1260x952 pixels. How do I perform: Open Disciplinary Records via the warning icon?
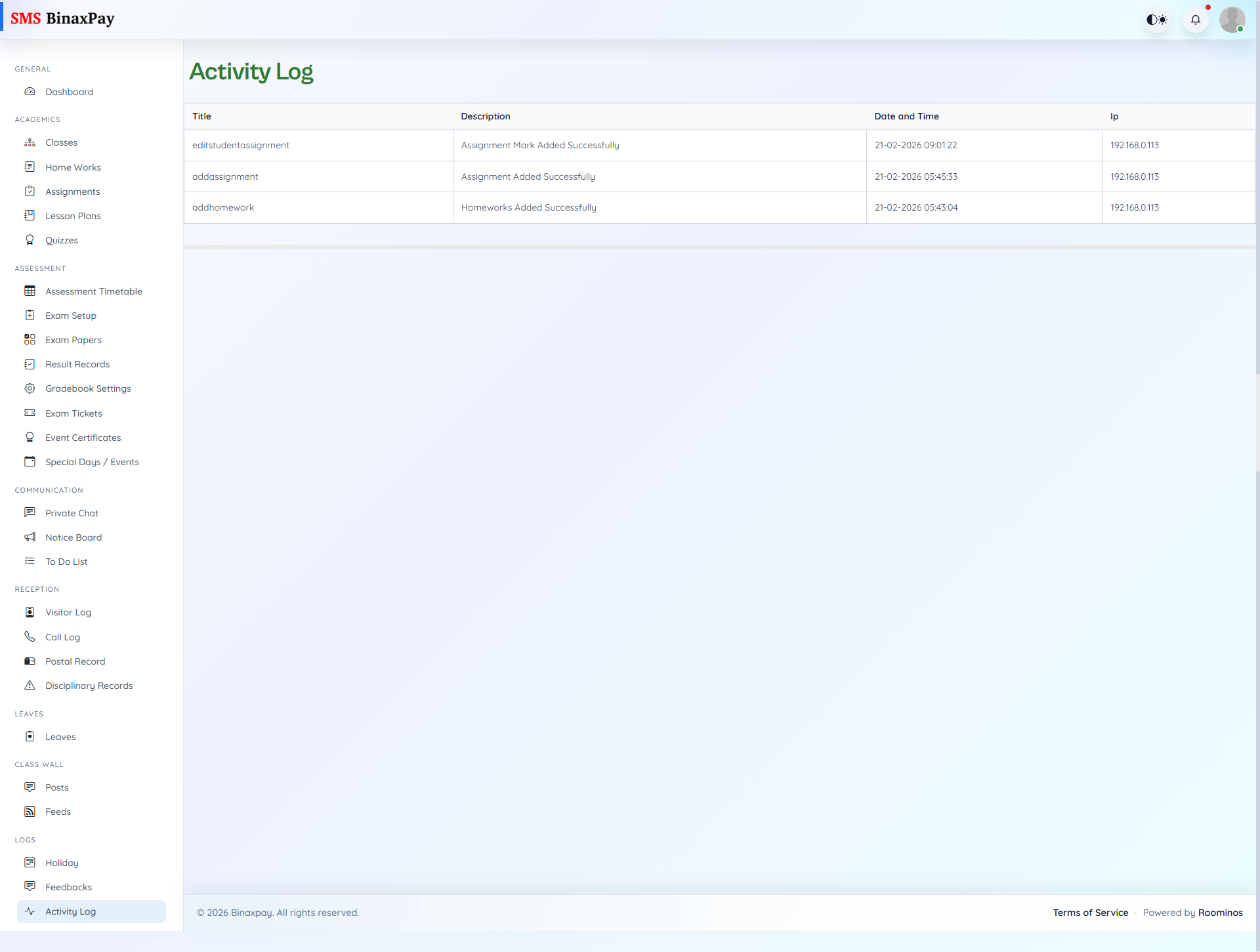point(30,685)
